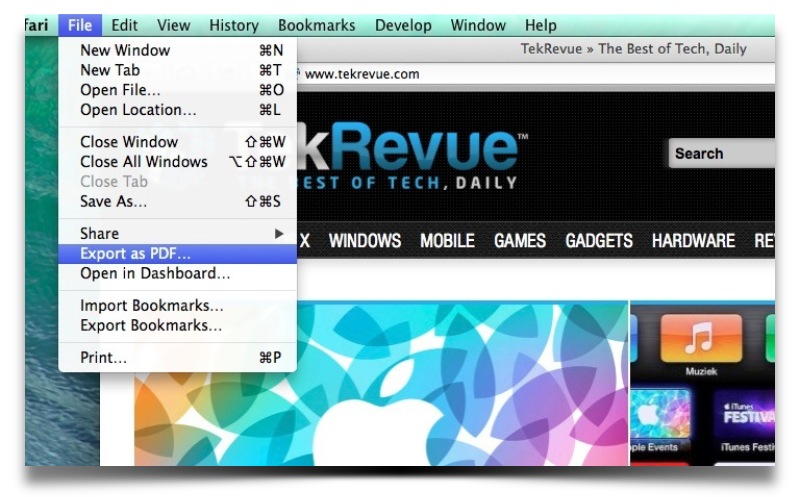Click the Apple Events icon
This screenshot has height=497, width=799.
point(660,414)
